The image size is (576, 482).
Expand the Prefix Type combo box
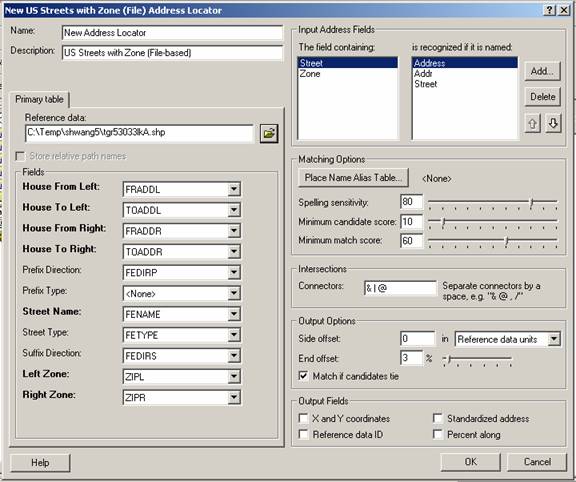coord(234,293)
